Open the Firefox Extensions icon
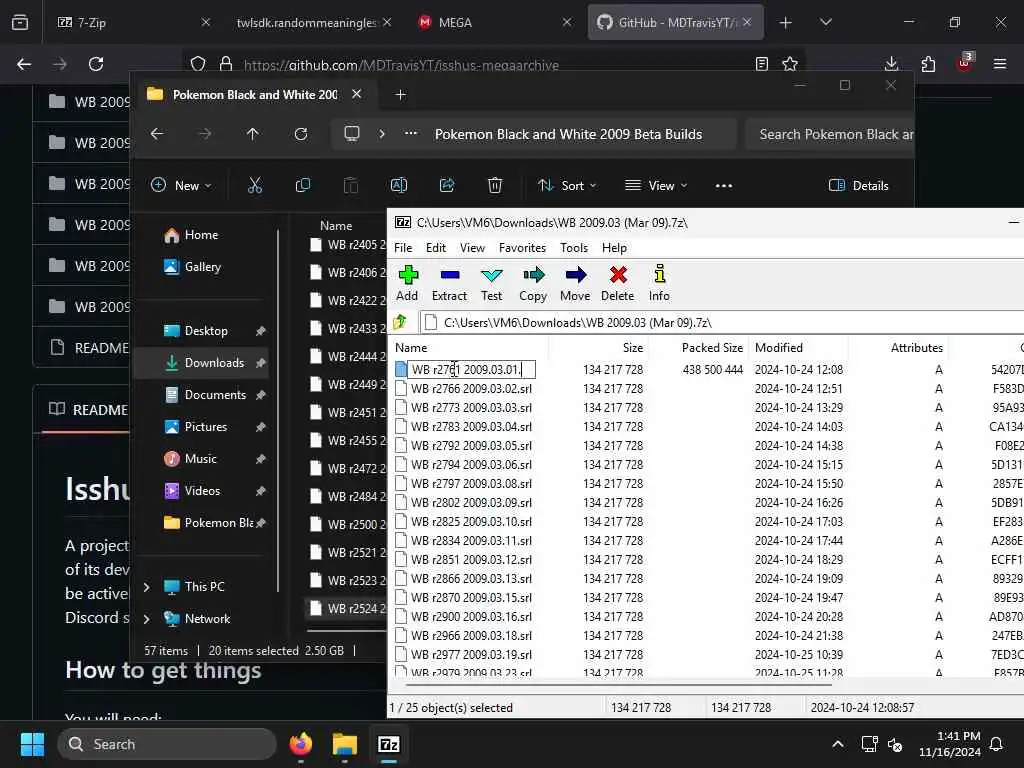 (928, 64)
